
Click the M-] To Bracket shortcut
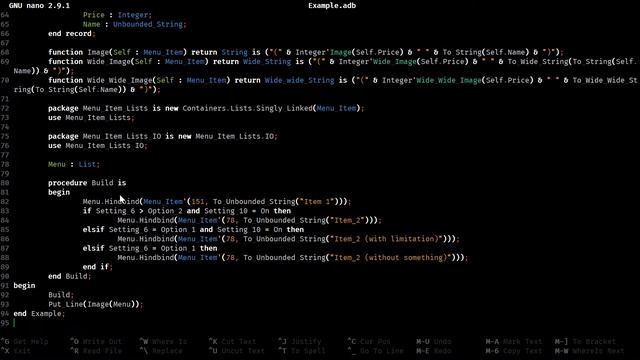(x=585, y=341)
